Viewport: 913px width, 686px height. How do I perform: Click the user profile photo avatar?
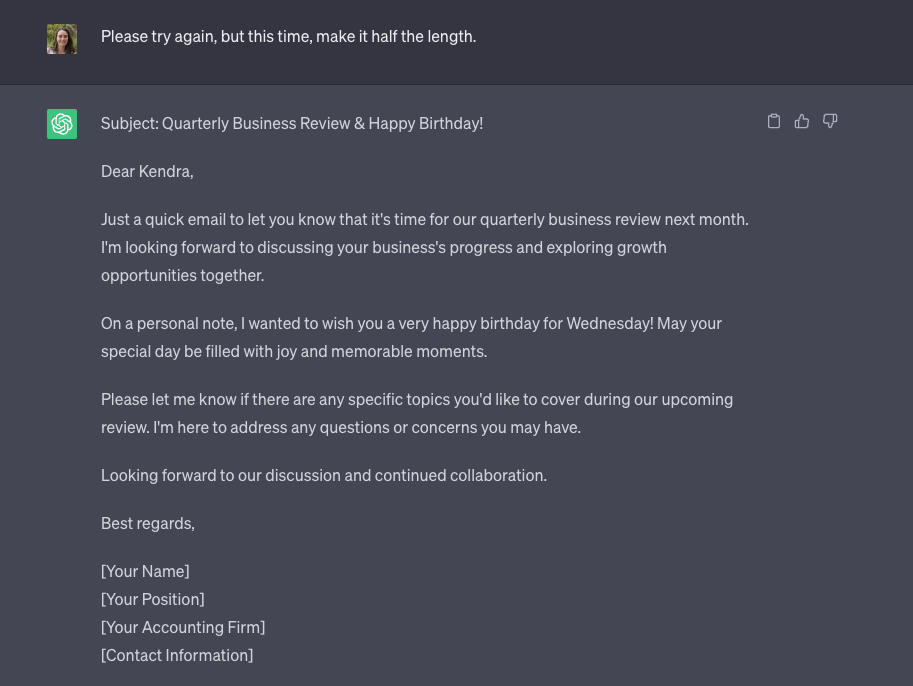62,39
